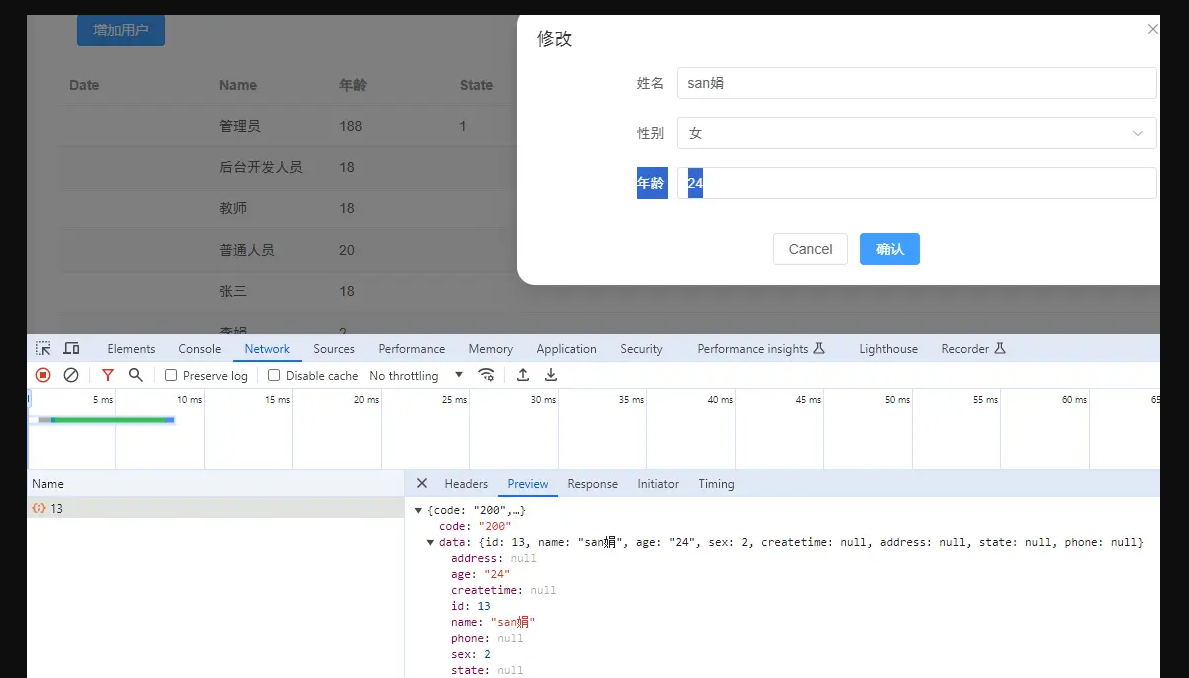Viewport: 1189px width, 678px height.
Task: Show the request Headers tab
Action: pos(466,484)
